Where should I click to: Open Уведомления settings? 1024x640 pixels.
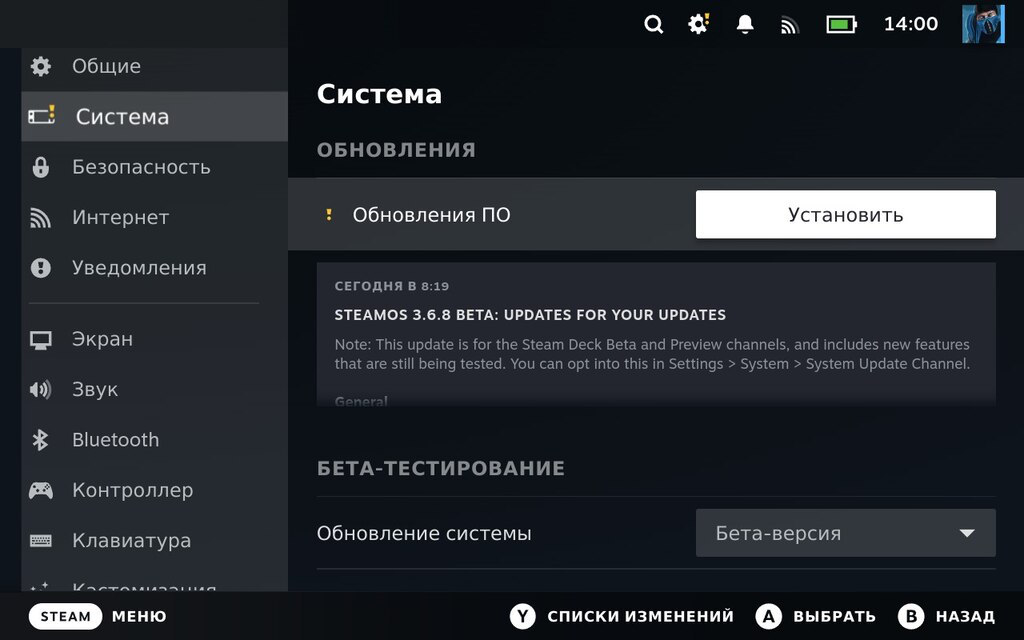click(x=154, y=268)
